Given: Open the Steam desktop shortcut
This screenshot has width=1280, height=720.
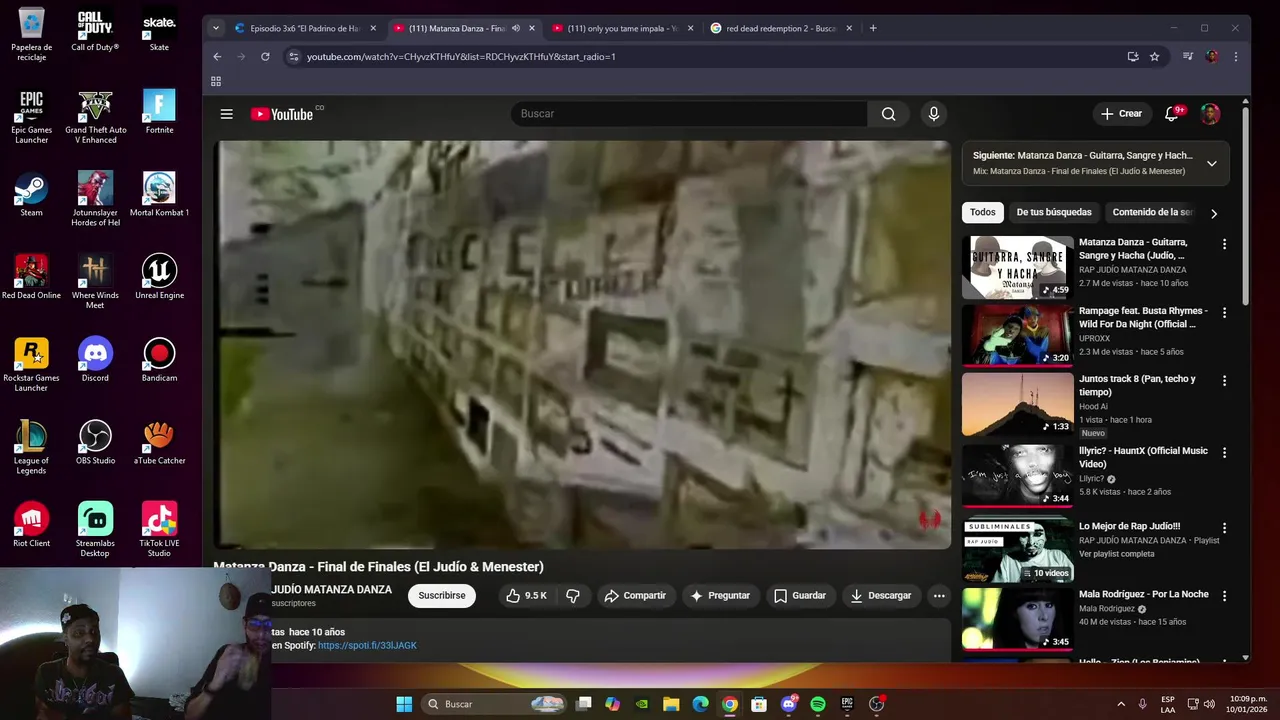Looking at the screenshot, I should [32, 194].
